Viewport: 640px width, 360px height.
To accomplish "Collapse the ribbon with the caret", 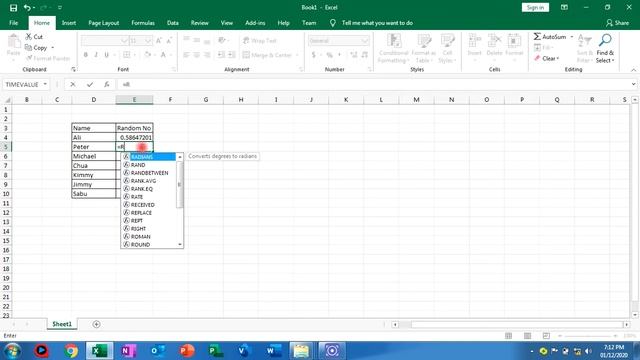I will [633, 70].
